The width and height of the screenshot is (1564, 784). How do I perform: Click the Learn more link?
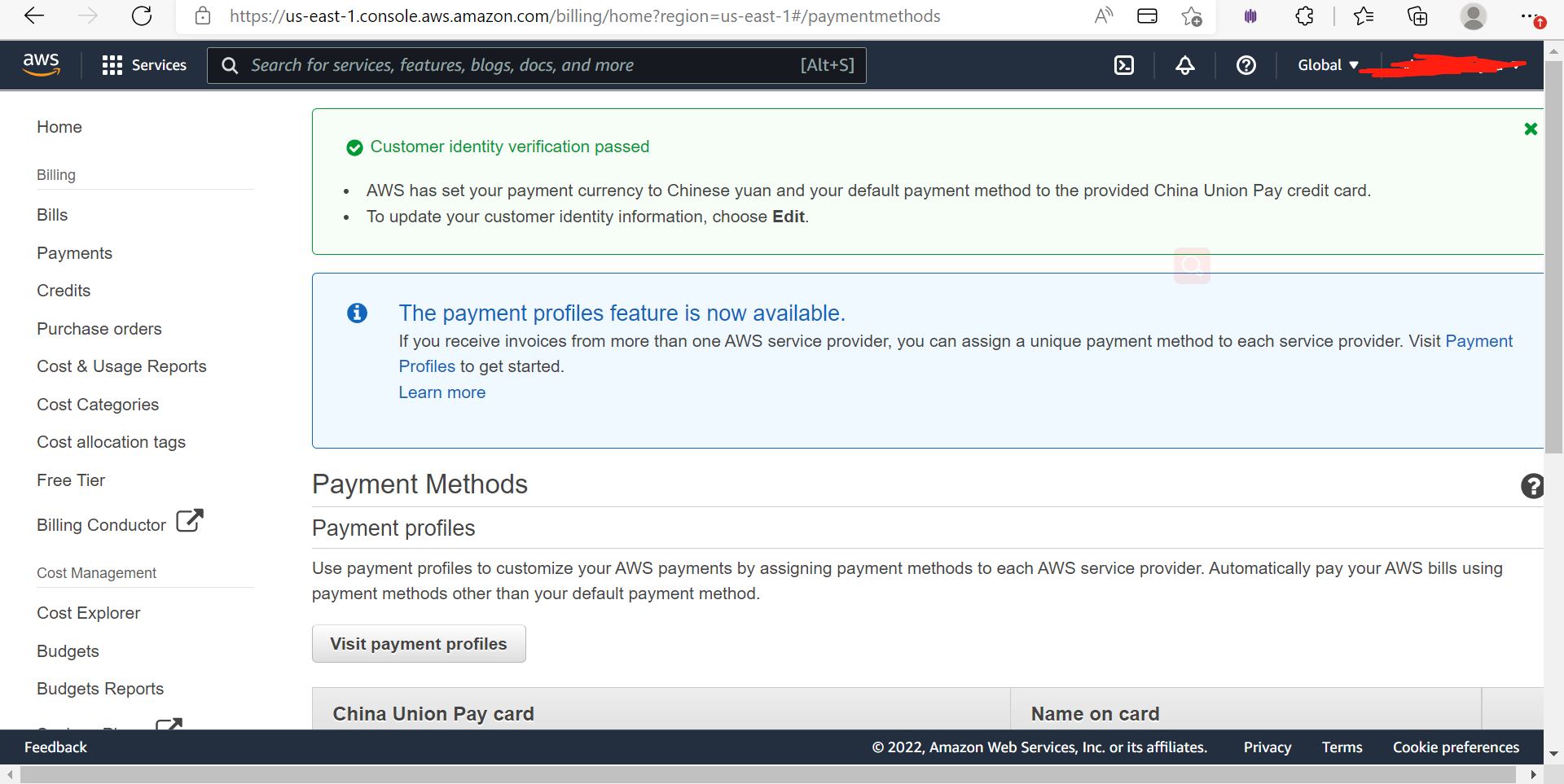tap(442, 392)
